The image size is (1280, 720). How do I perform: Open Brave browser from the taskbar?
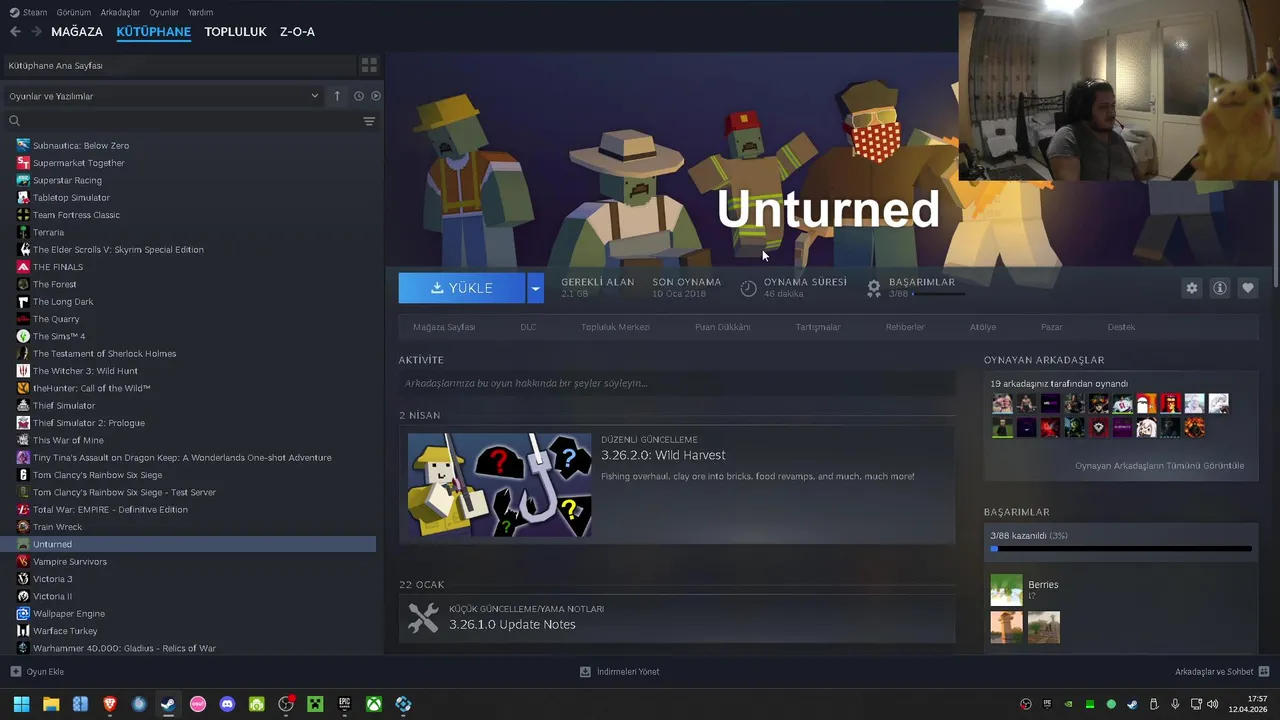point(110,704)
